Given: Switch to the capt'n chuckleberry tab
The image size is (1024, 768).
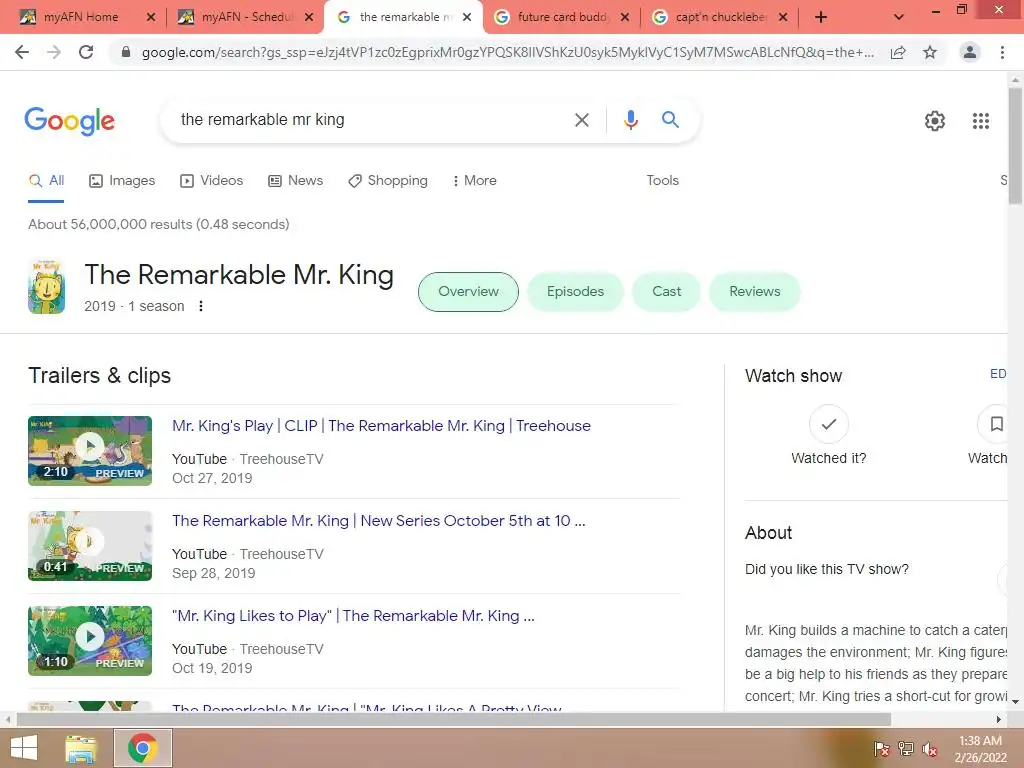Looking at the screenshot, I should coord(718,17).
